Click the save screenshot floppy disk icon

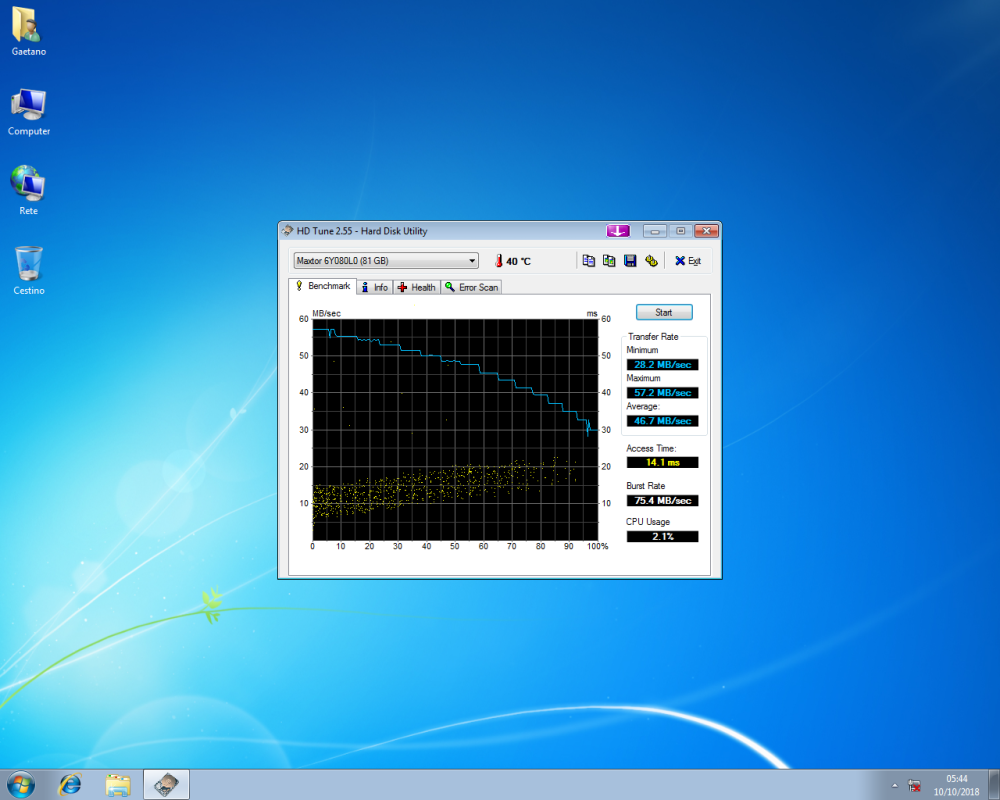click(x=630, y=260)
